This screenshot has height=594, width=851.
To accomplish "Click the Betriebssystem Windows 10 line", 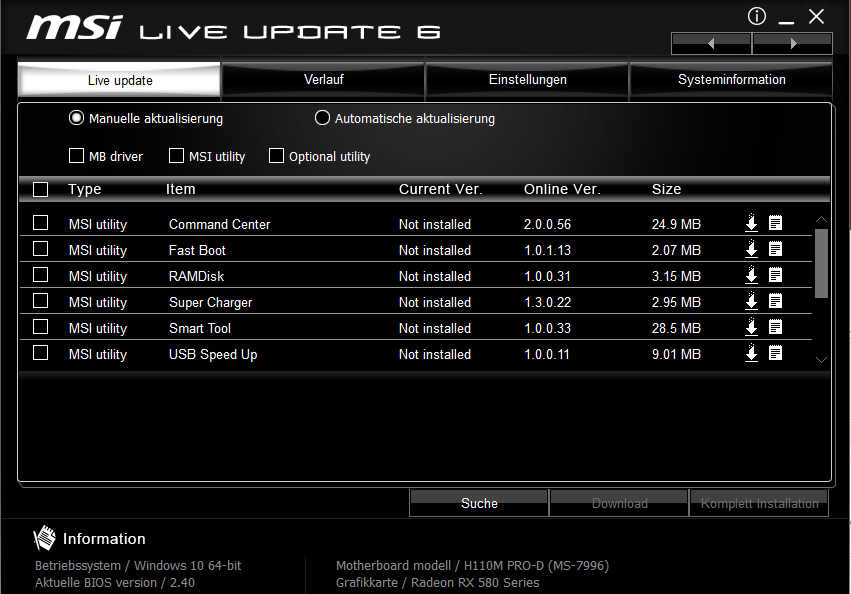I will click(x=138, y=566).
